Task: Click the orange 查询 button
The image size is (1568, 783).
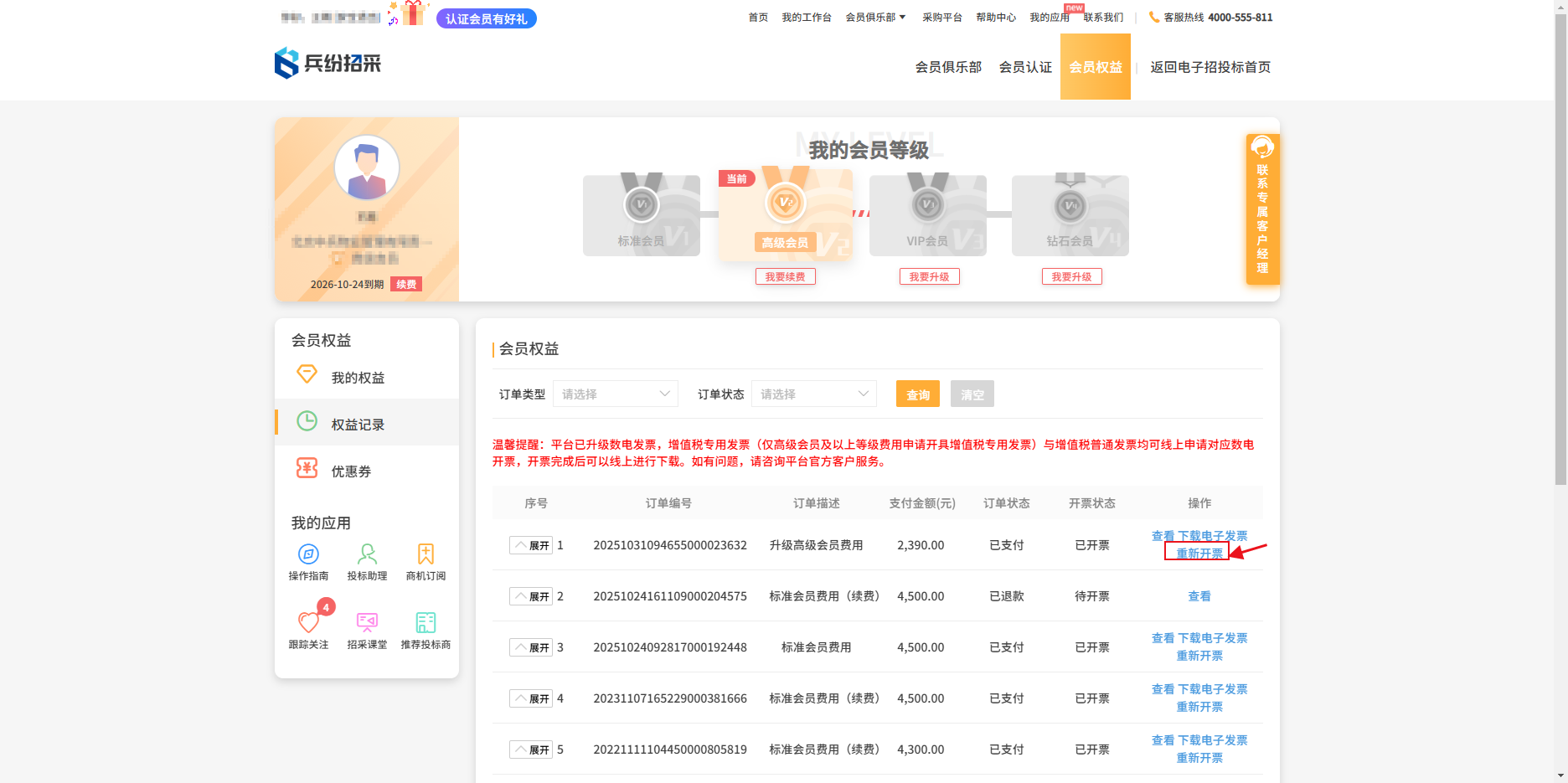Action: [917, 394]
